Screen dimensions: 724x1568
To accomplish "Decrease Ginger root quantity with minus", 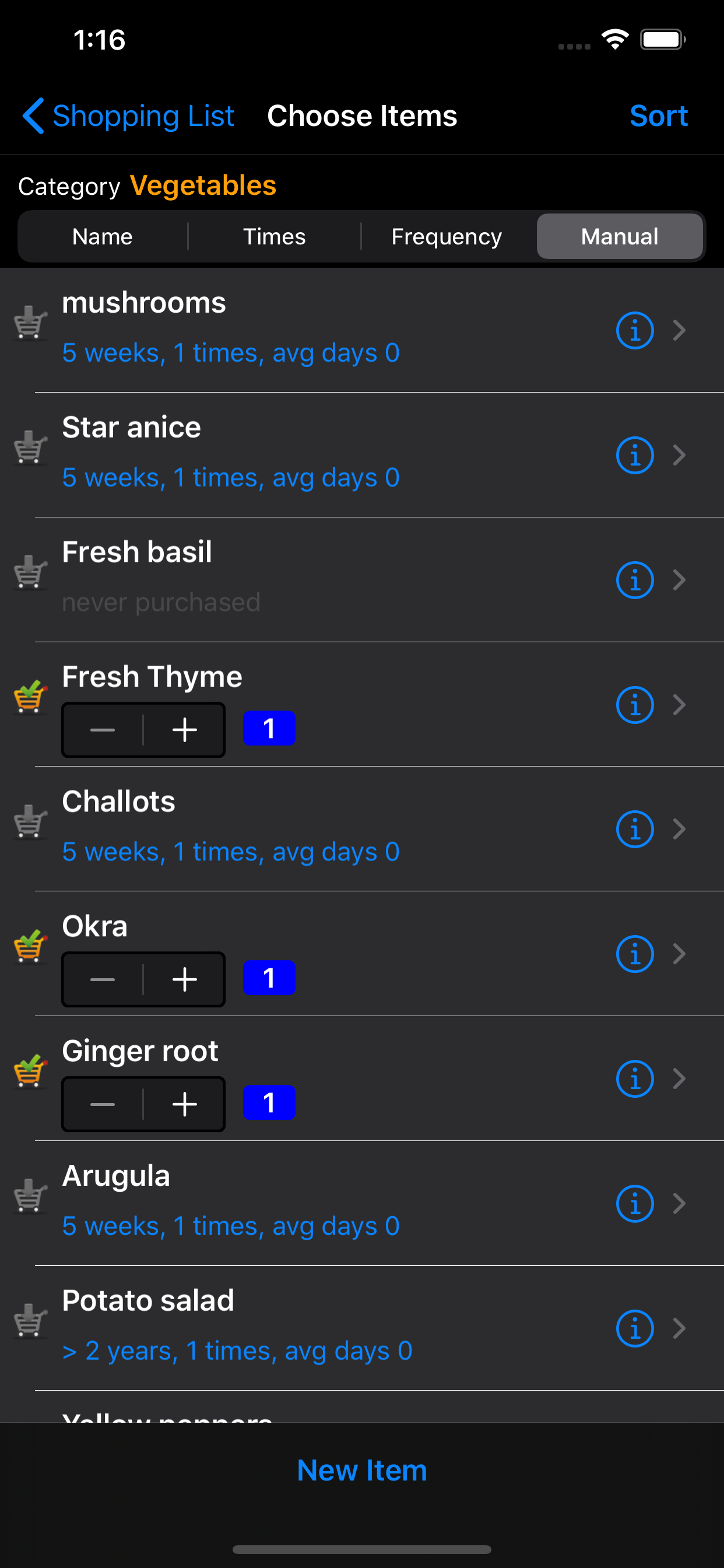I will (x=102, y=1104).
